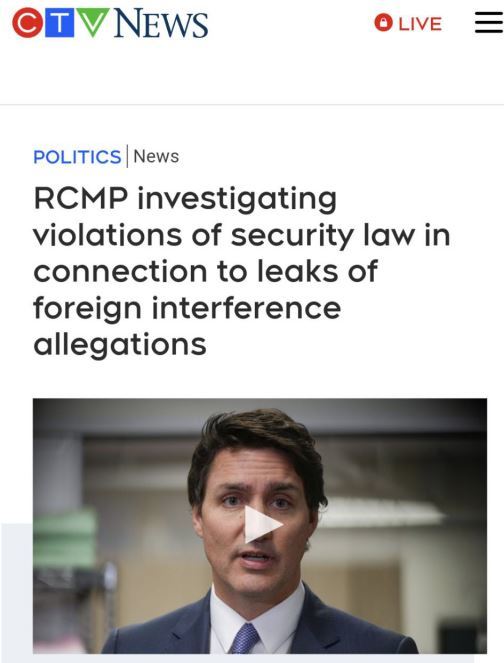Watch the LIVE stream link
Viewport: 504px width, 663px height.
[408, 23]
